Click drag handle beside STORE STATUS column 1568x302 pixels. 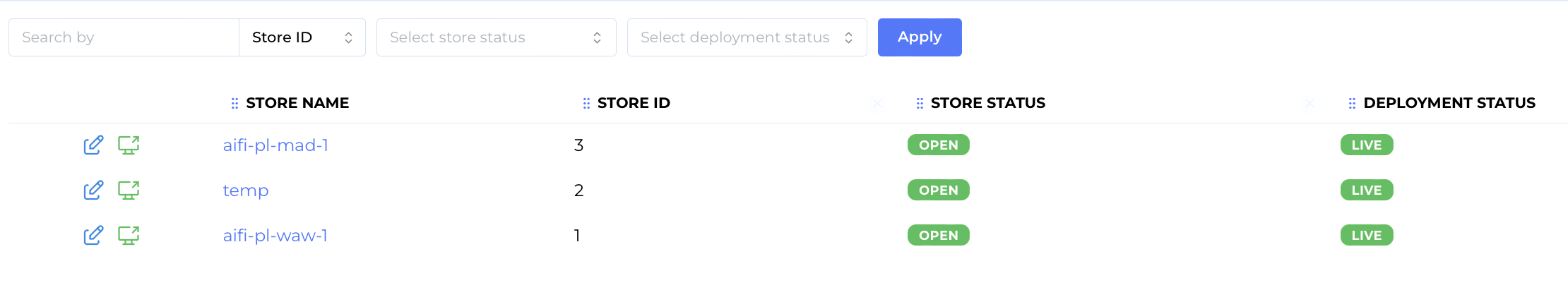point(920,104)
